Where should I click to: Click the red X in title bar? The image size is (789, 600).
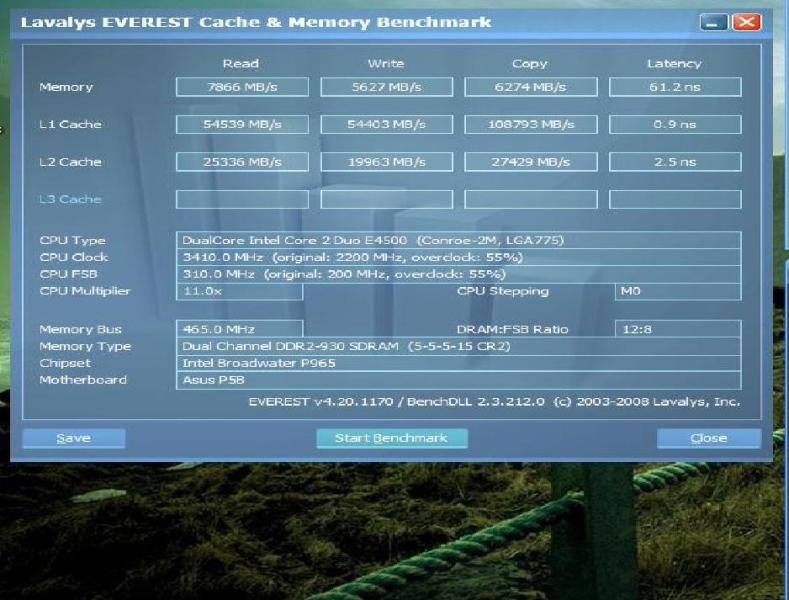[747, 22]
